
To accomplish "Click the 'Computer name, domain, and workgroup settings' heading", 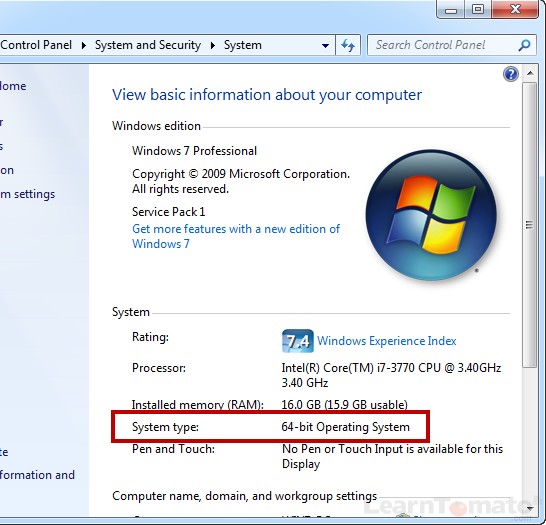I will coord(244,496).
